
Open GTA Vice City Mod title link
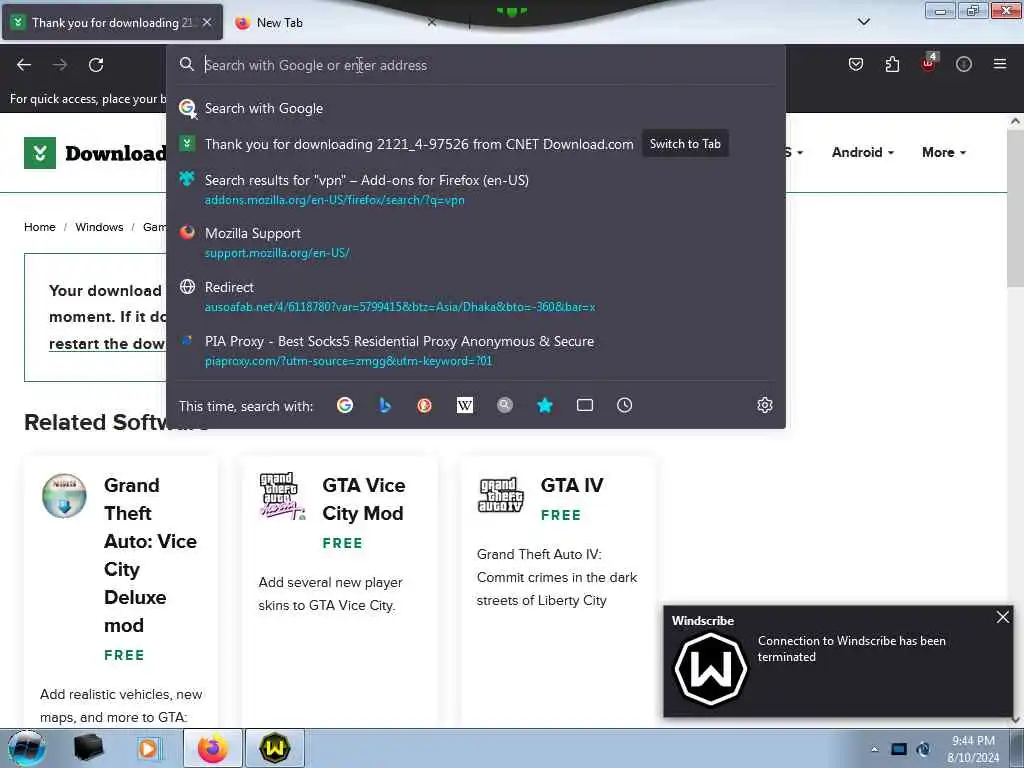pos(364,499)
